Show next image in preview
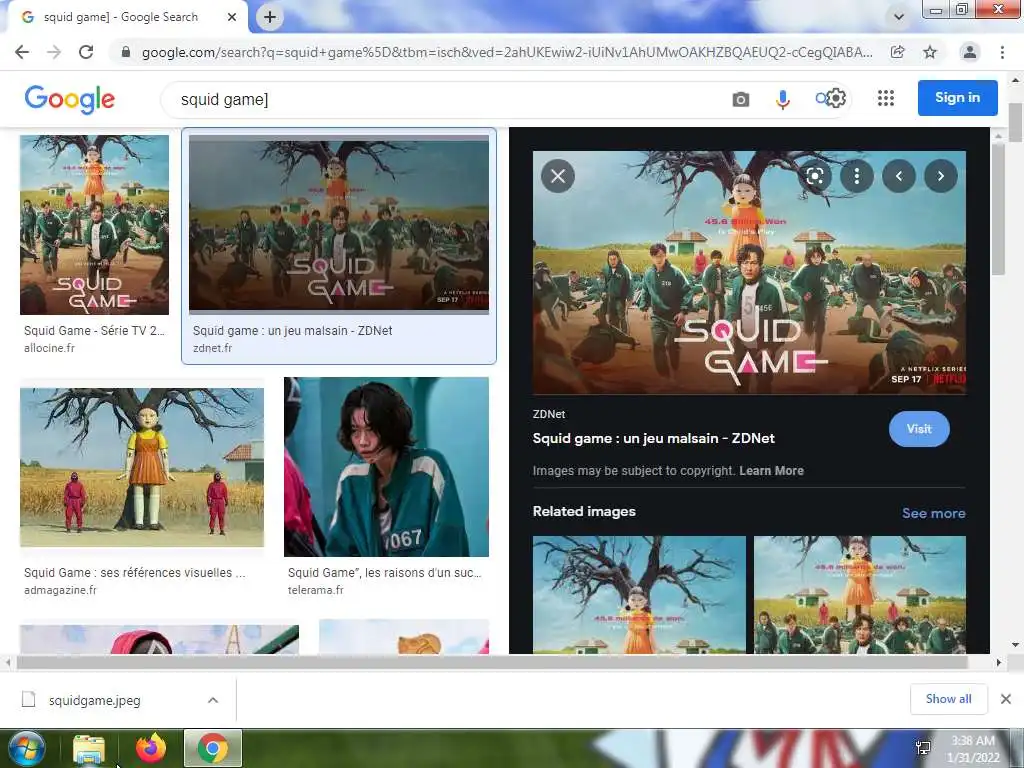 (x=940, y=176)
